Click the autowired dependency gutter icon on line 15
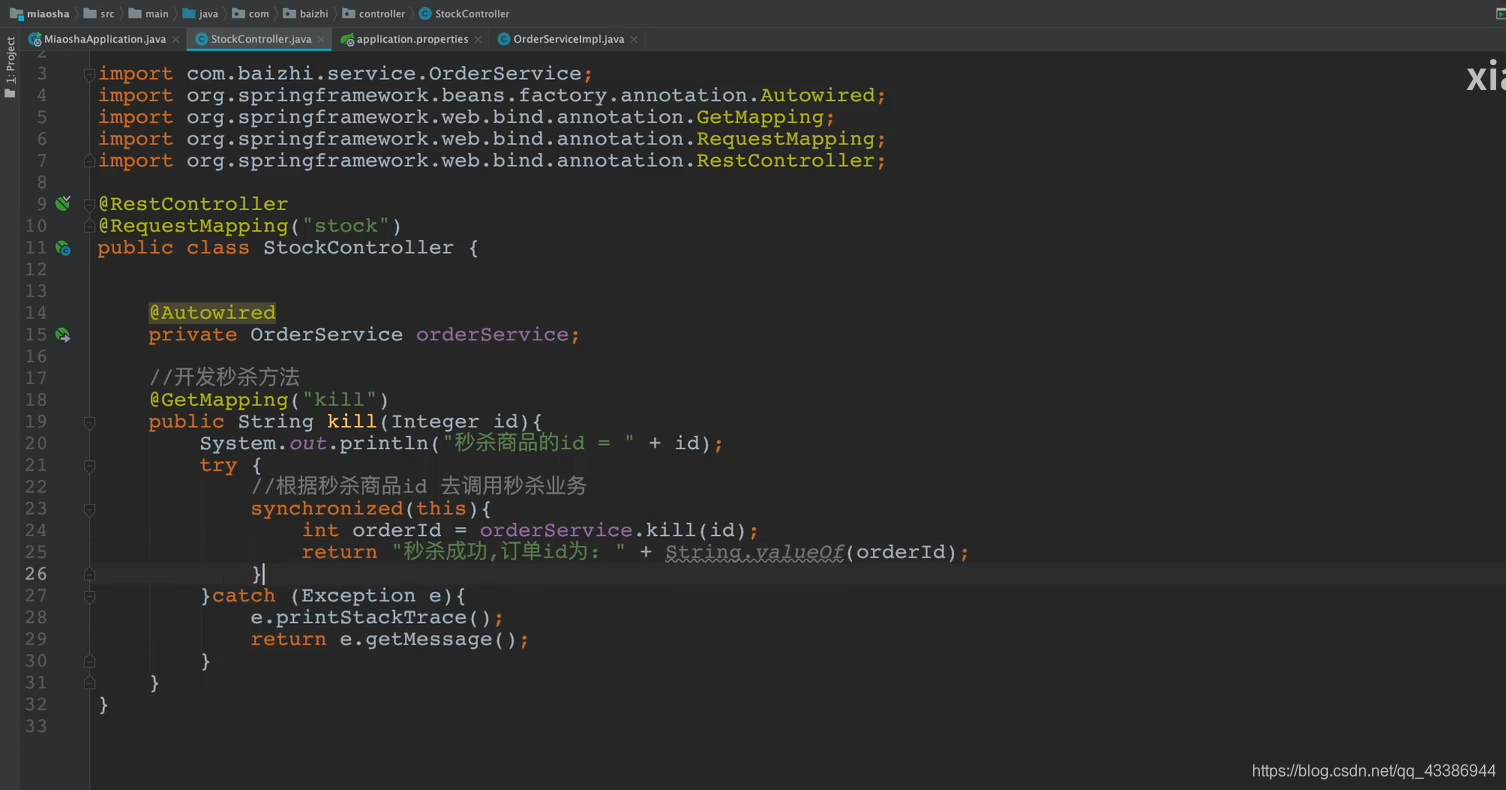The width and height of the screenshot is (1506, 790). coord(63,335)
